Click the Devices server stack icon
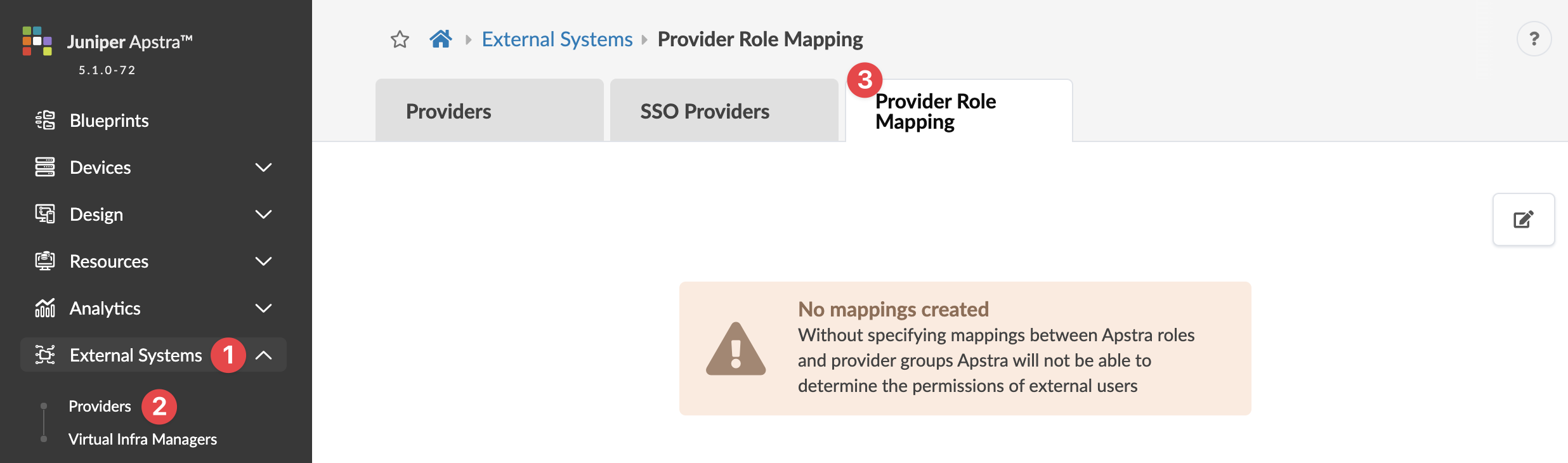Viewport: 1568px width, 463px height. tap(45, 167)
